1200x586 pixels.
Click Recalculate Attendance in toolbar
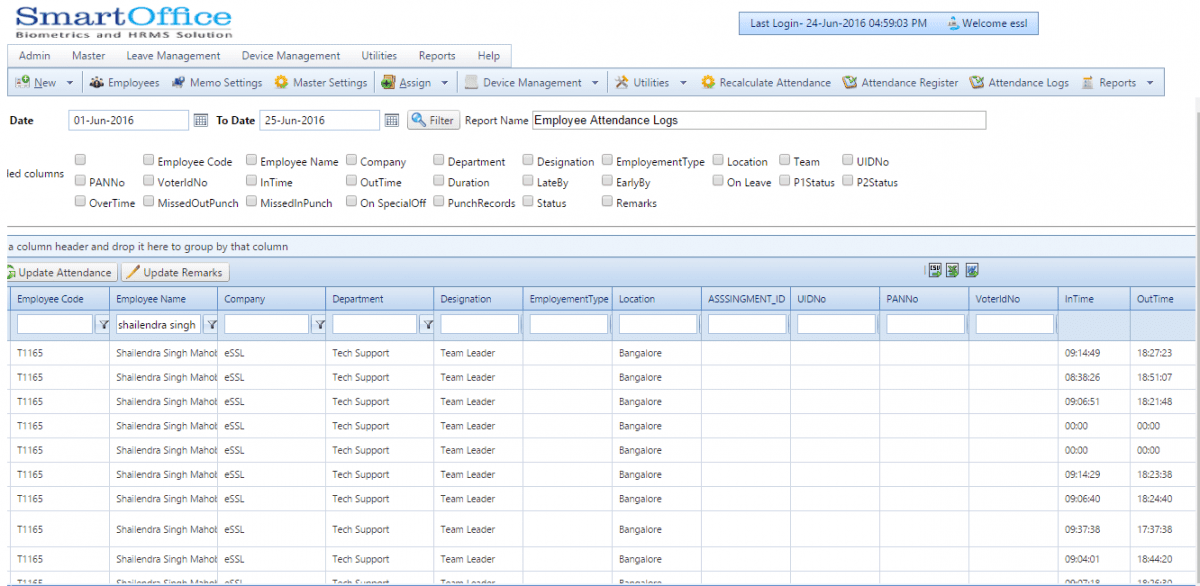[x=766, y=83]
